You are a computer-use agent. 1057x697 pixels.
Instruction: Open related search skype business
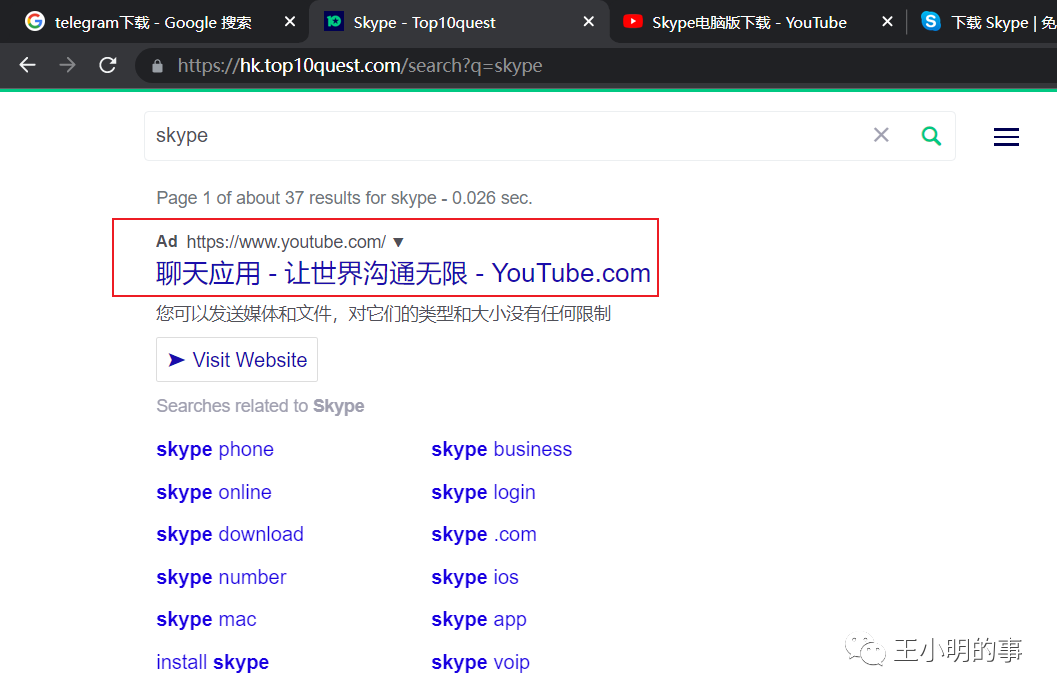(x=502, y=450)
